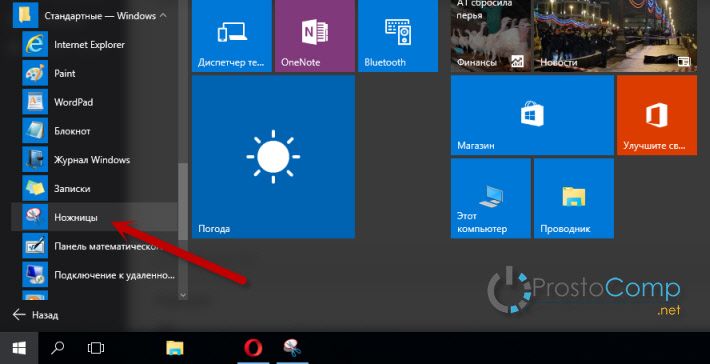Image resolution: width=710 pixels, height=364 pixels.
Task: Click the WordPad text label
Action: tap(73, 102)
